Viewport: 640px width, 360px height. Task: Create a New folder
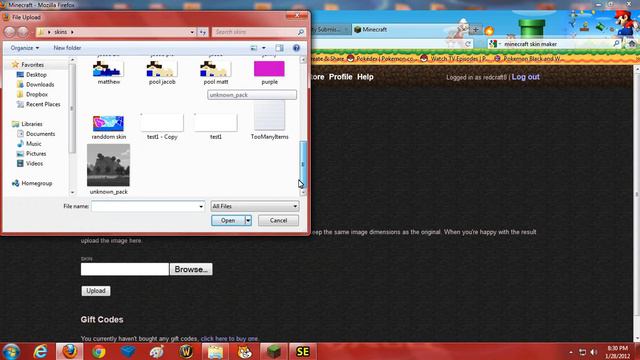(x=67, y=48)
